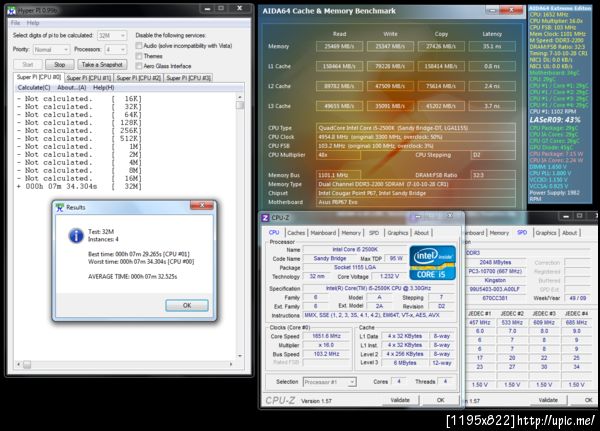Select the About tab in rear CPU-Z window
The width and height of the screenshot is (600, 431).
(x=569, y=233)
